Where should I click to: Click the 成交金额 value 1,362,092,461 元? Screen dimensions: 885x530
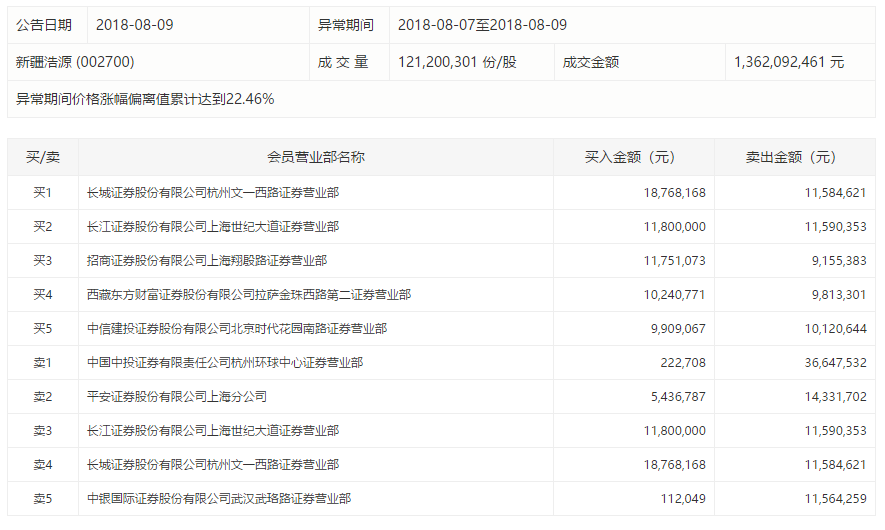[788, 62]
